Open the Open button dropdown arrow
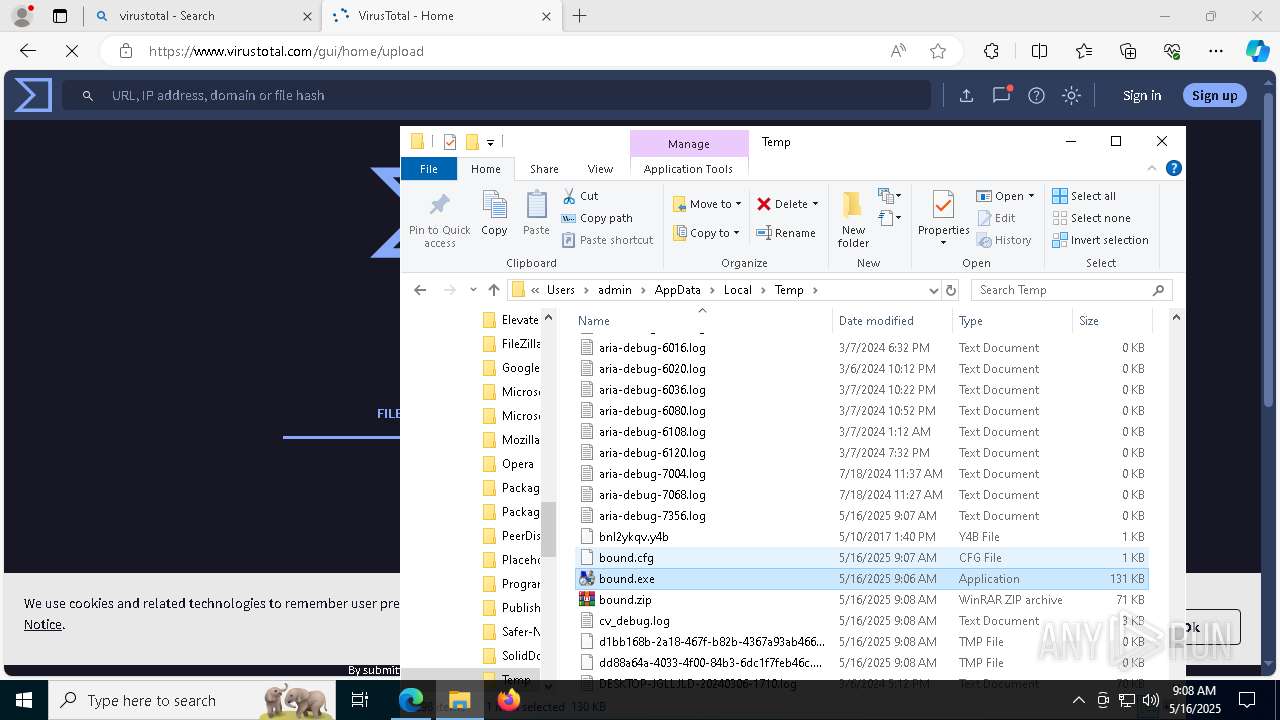 (x=1031, y=196)
